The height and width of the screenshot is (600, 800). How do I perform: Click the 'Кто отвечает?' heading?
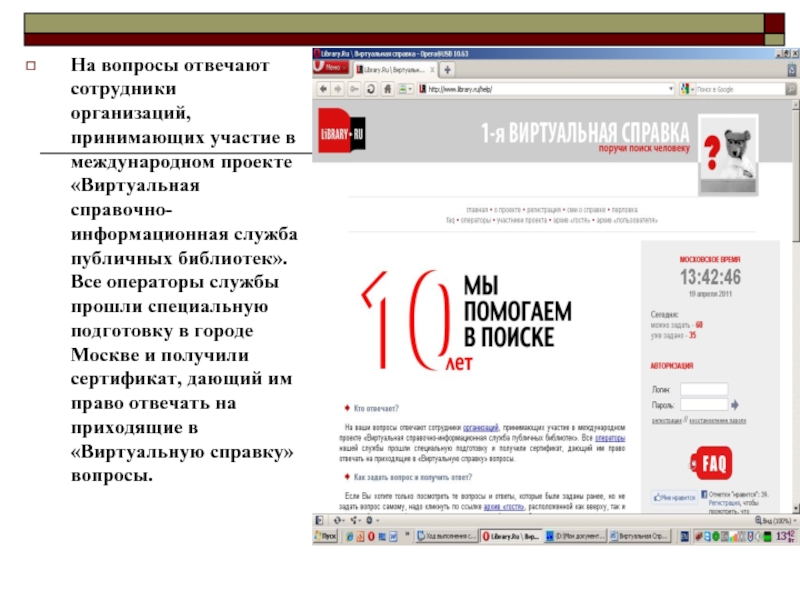pyautogui.click(x=376, y=408)
